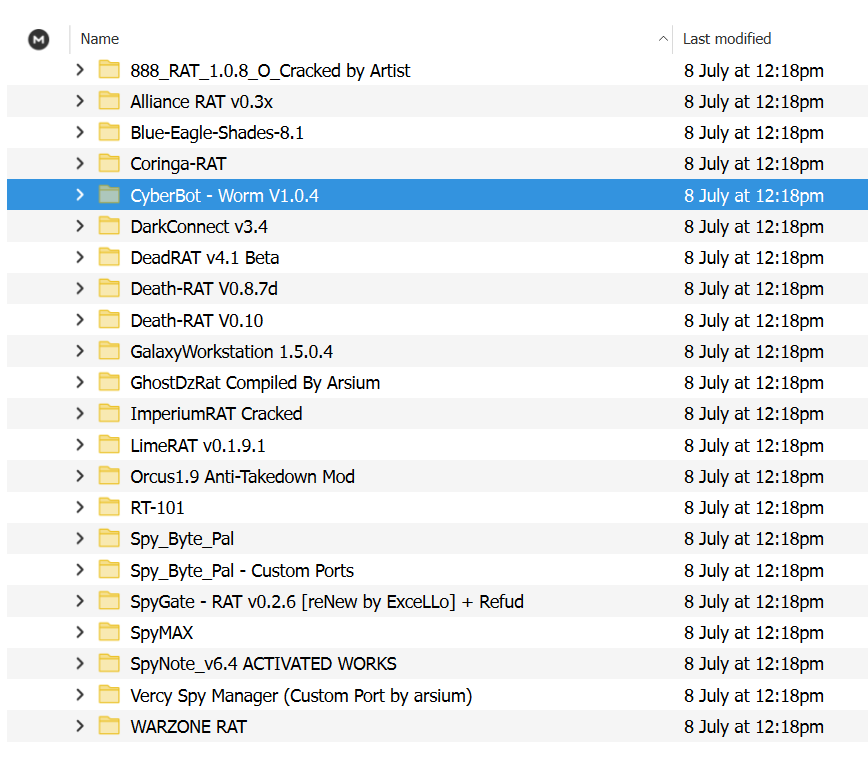Screen dimensions: 868x765
Task: Sort by the Last modified column header
Action: 727,39
